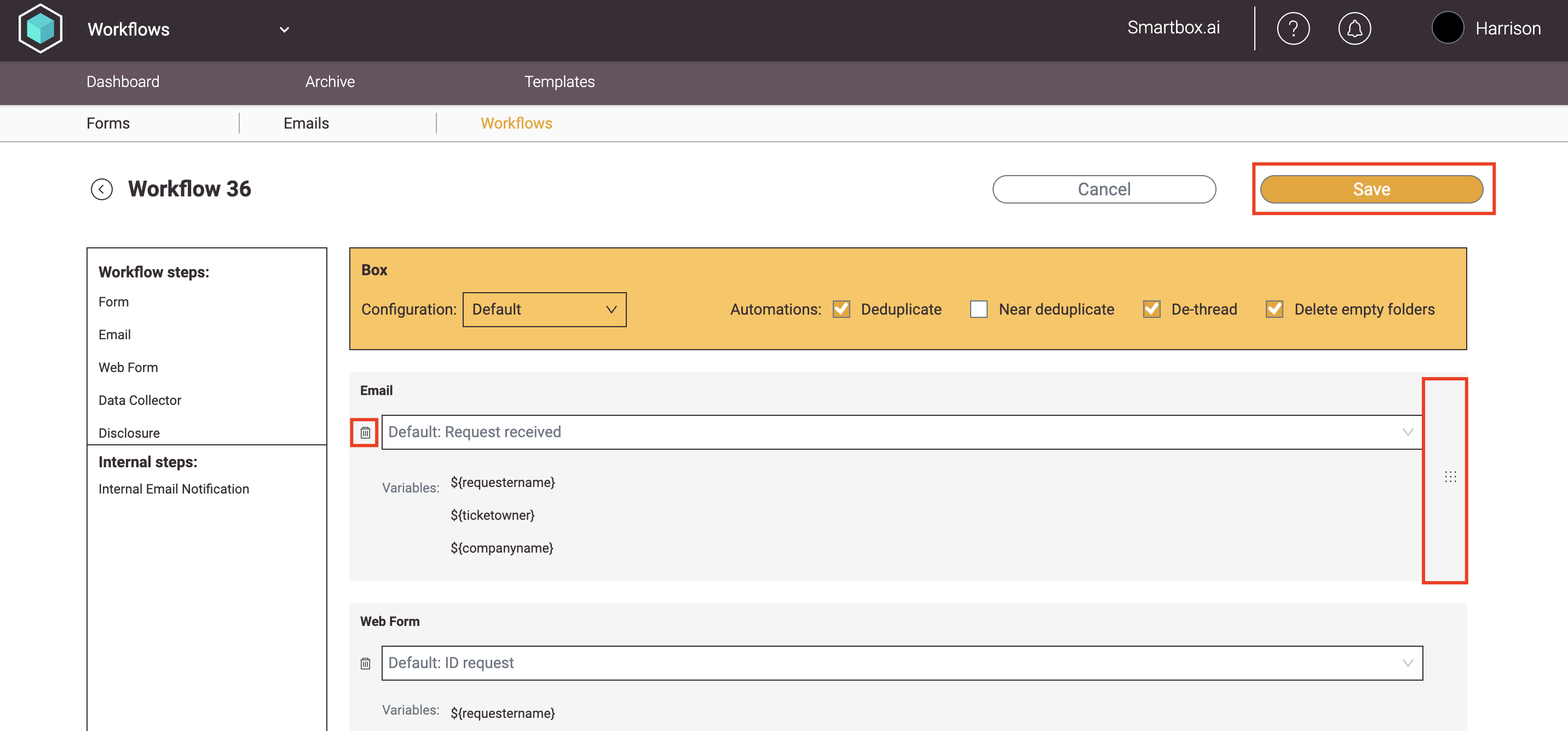Viewport: 1568px width, 731px height.
Task: Uncheck the Deduplicate automation
Action: (x=841, y=310)
